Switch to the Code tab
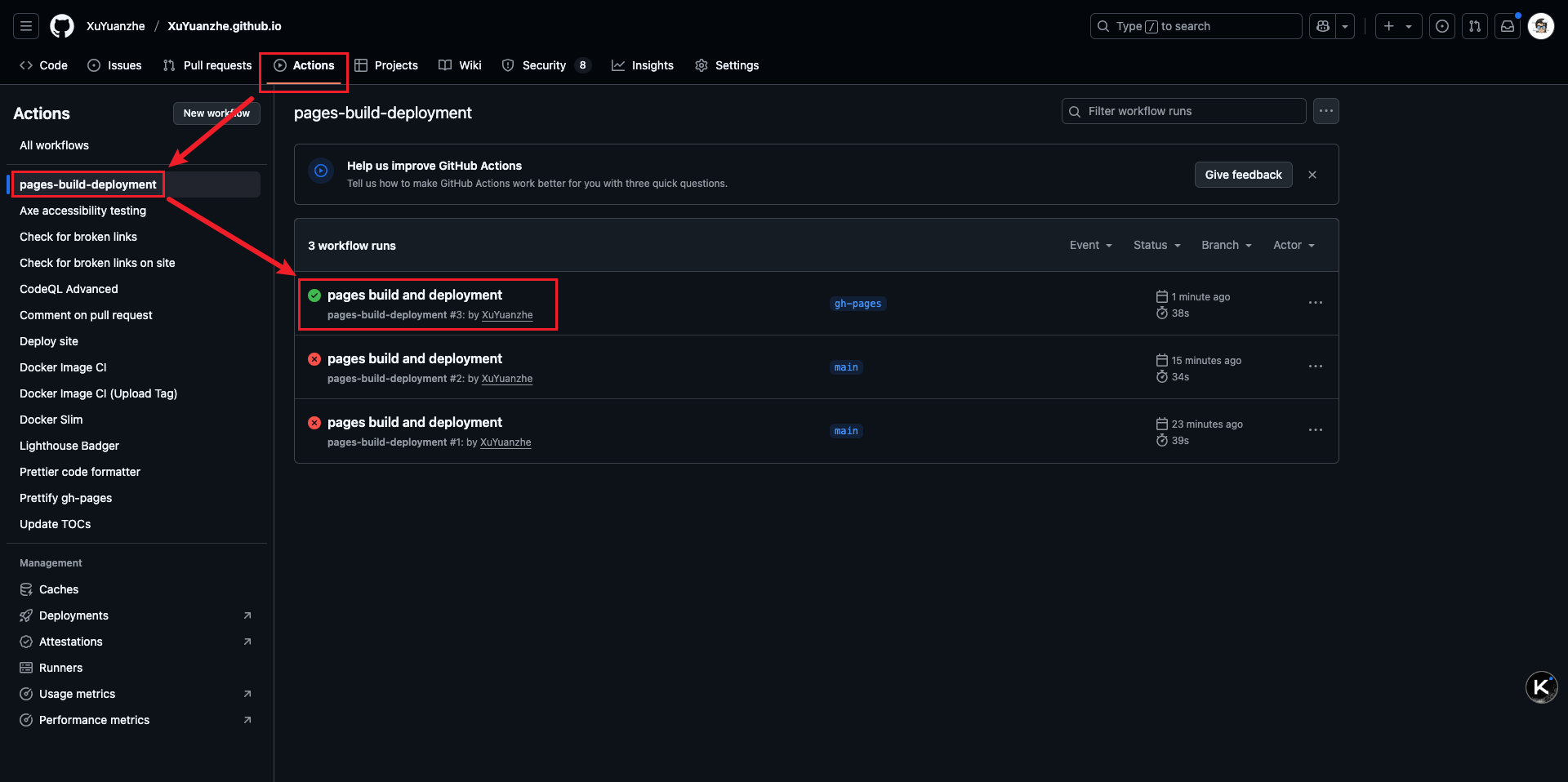 click(44, 65)
